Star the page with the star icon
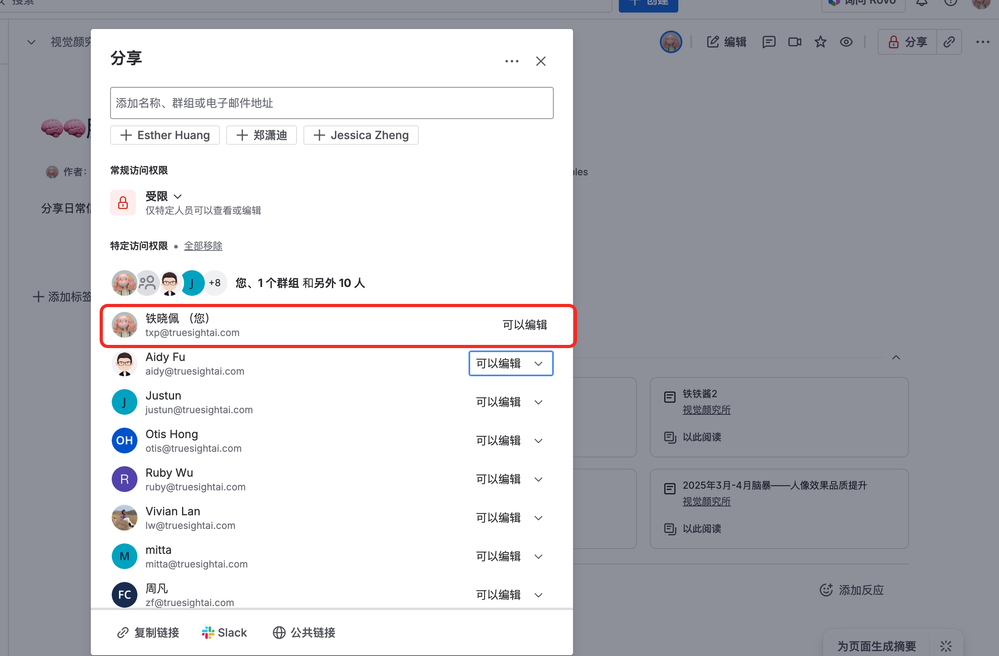This screenshot has width=999, height=656. 820,41
